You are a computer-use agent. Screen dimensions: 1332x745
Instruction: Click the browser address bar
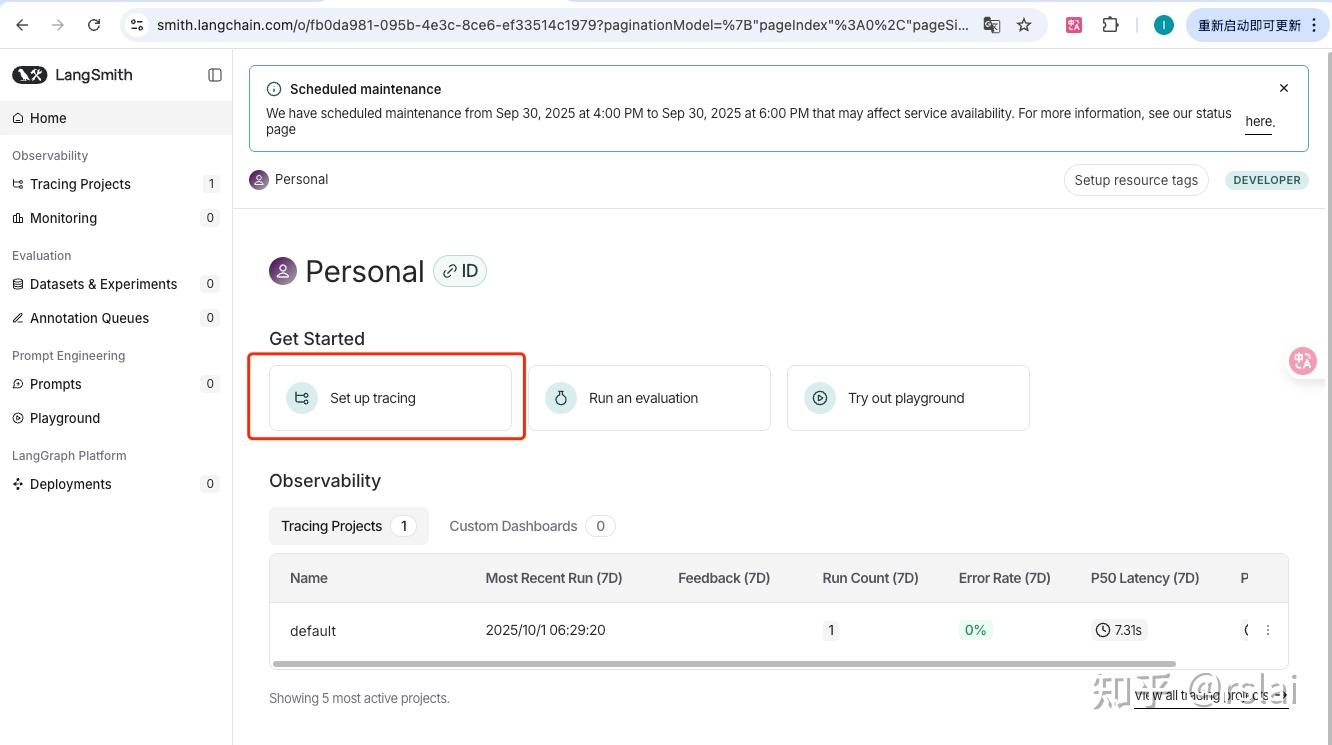click(x=560, y=25)
